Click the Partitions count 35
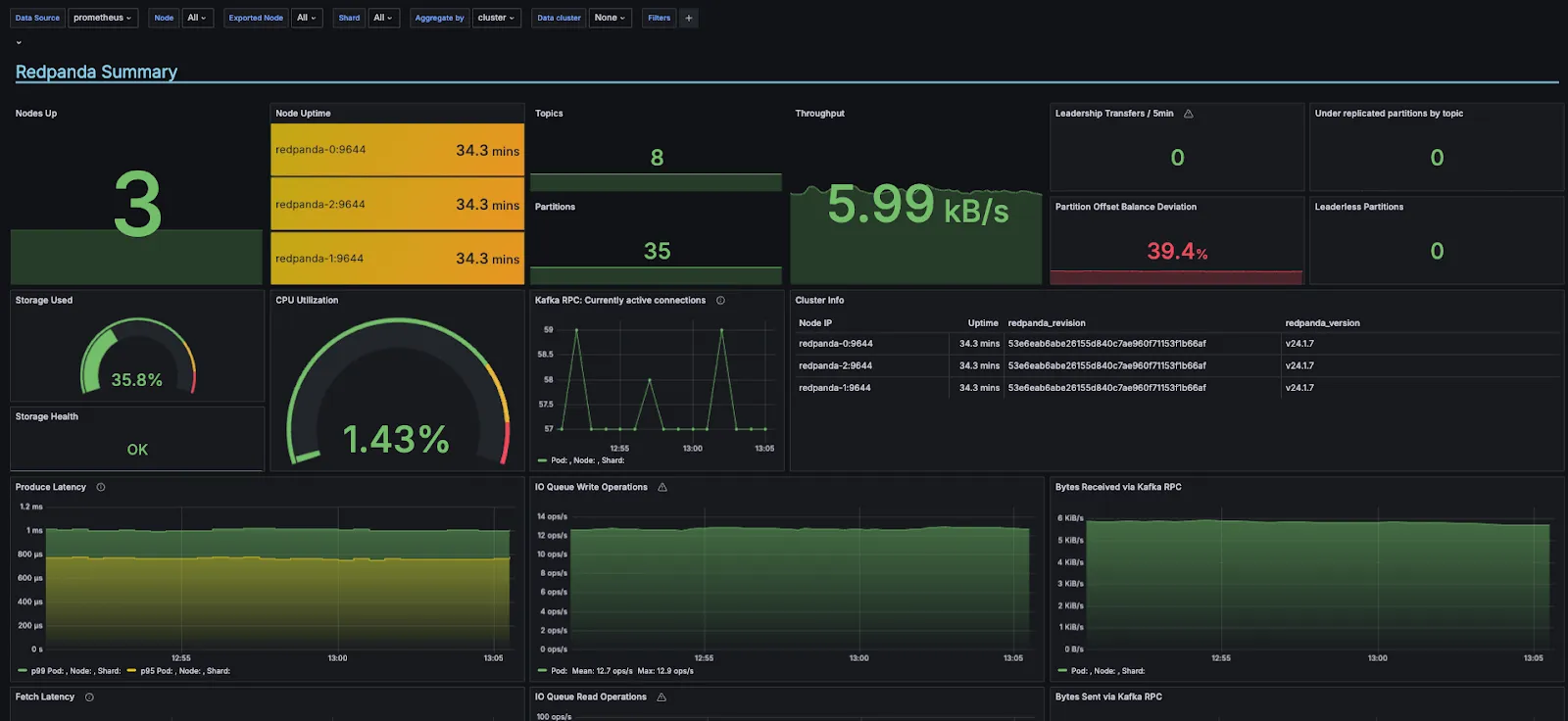 pyautogui.click(x=657, y=252)
